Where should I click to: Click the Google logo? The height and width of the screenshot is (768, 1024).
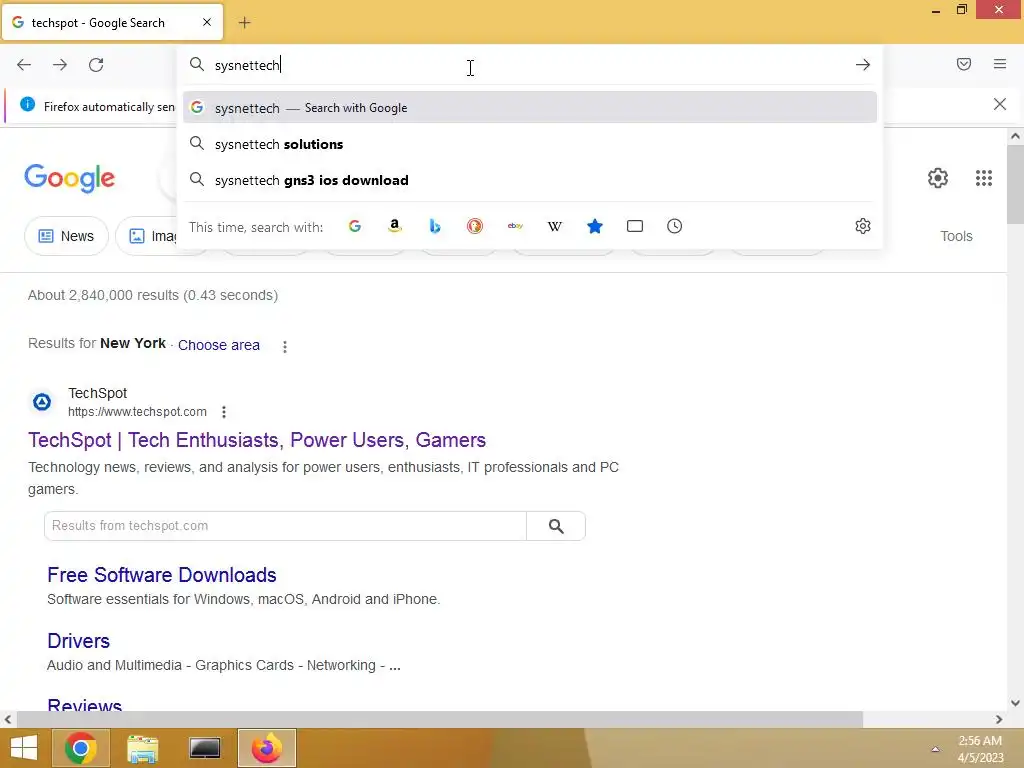pos(70,178)
